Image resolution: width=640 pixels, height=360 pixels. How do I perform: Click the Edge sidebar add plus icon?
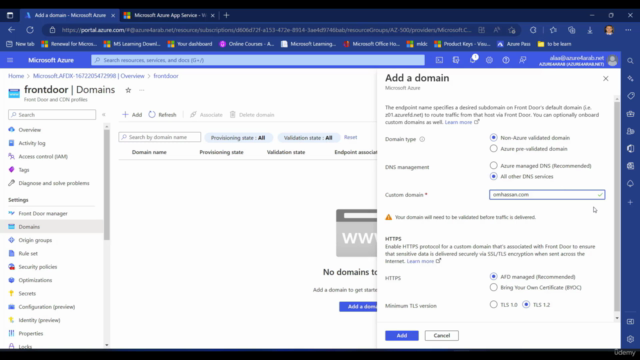[x=630, y=202]
